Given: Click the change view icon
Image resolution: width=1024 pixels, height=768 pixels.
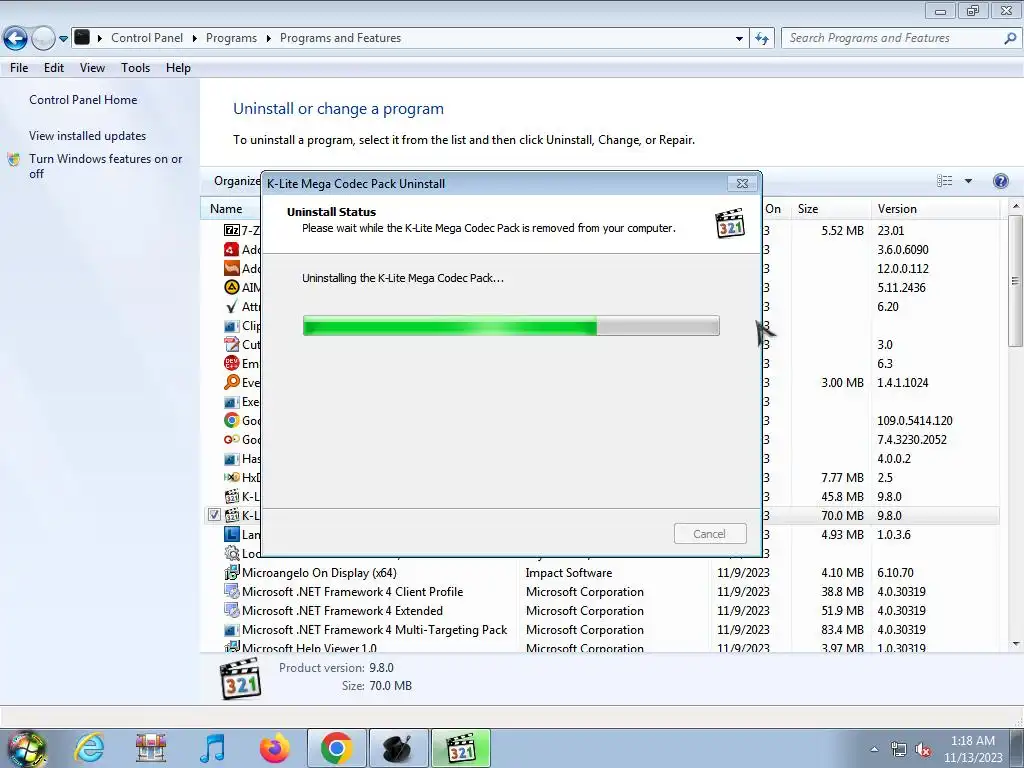Looking at the screenshot, I should coord(944,181).
